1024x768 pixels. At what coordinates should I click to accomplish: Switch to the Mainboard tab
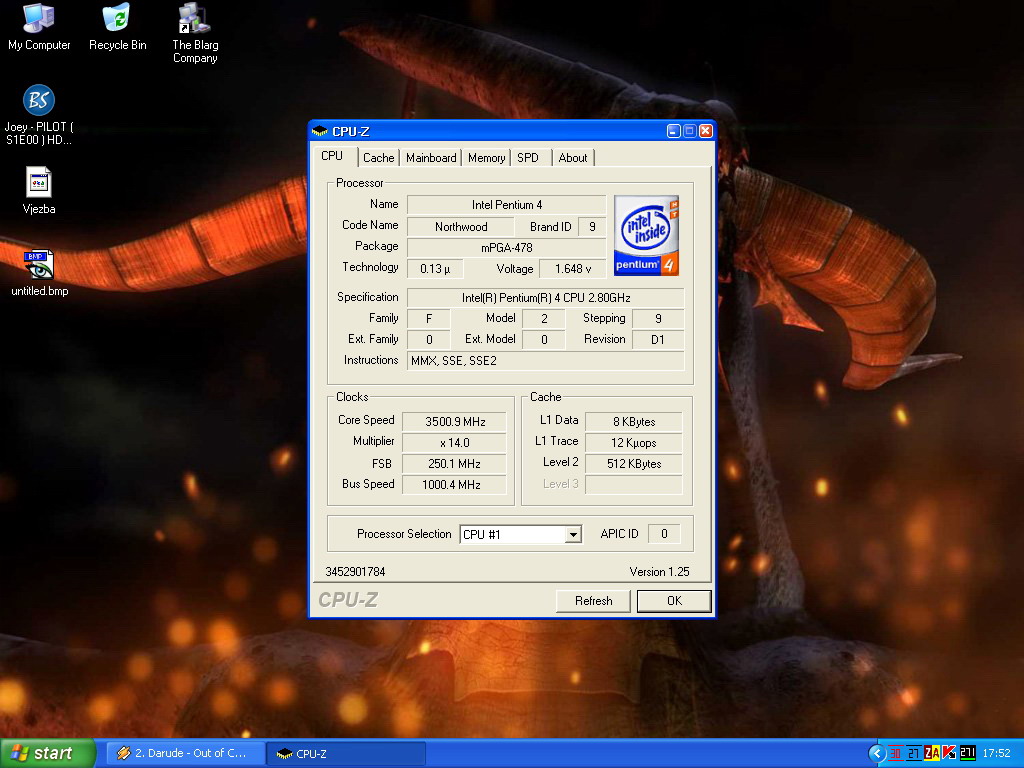click(x=431, y=158)
